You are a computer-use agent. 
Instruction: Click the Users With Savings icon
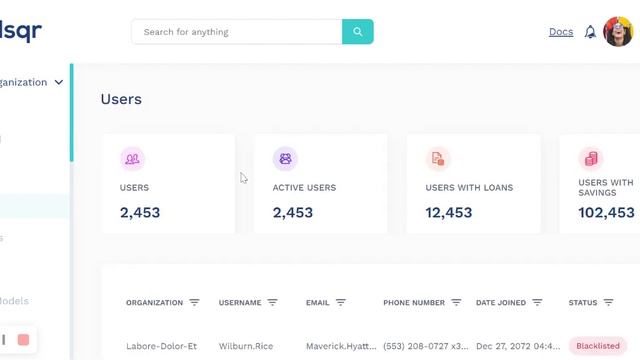591,159
